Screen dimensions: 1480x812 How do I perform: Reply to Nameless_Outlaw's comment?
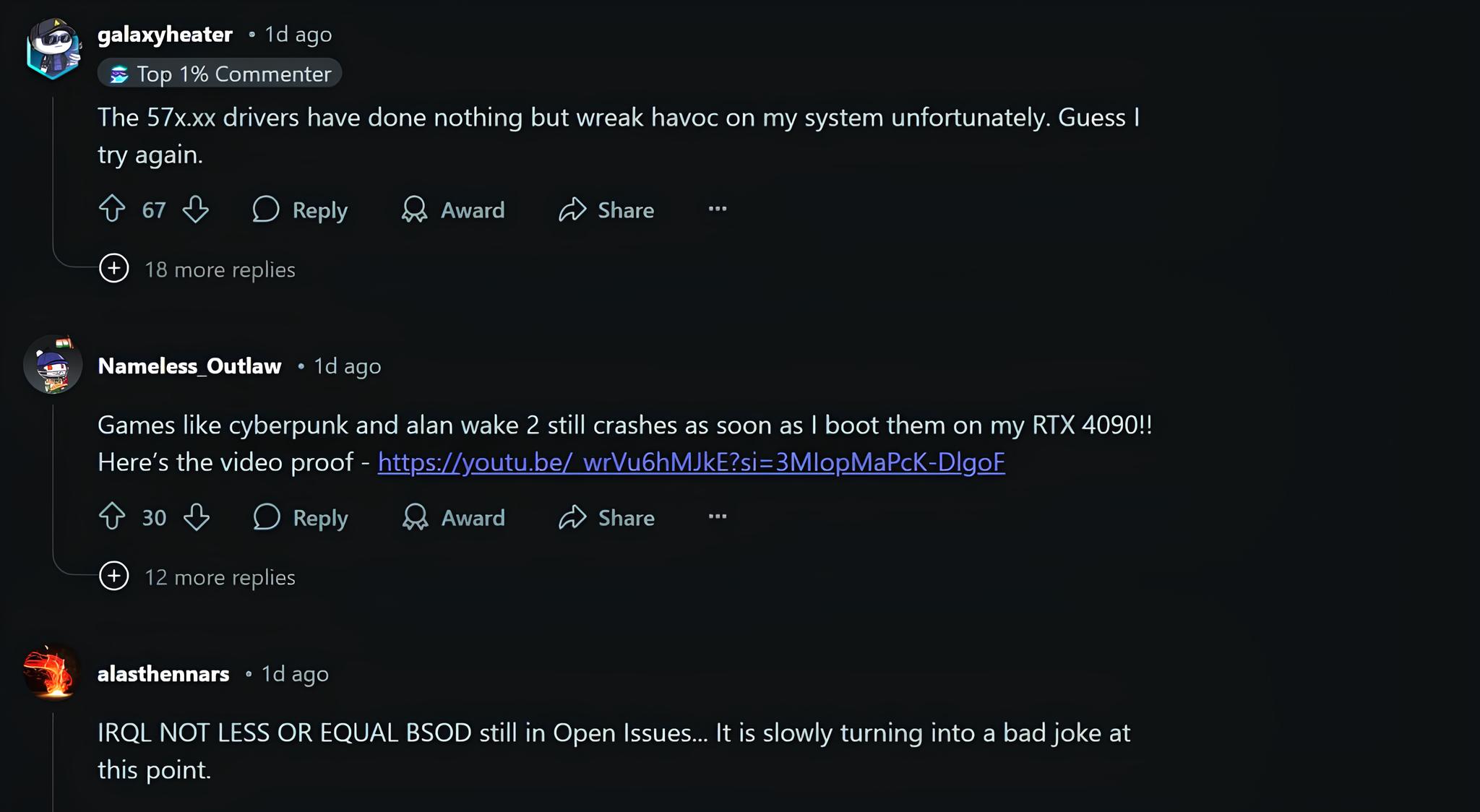(x=301, y=518)
